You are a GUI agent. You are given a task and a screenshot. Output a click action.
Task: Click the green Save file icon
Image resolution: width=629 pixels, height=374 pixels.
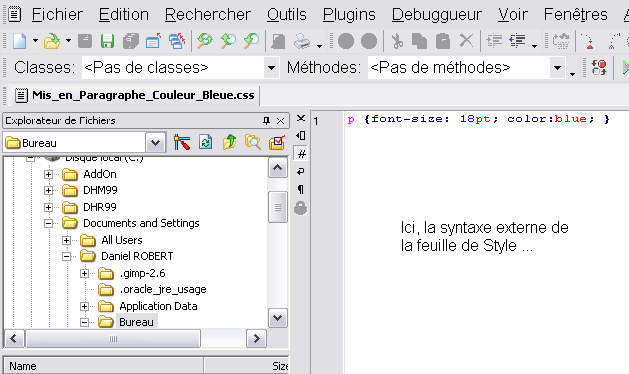pos(108,41)
